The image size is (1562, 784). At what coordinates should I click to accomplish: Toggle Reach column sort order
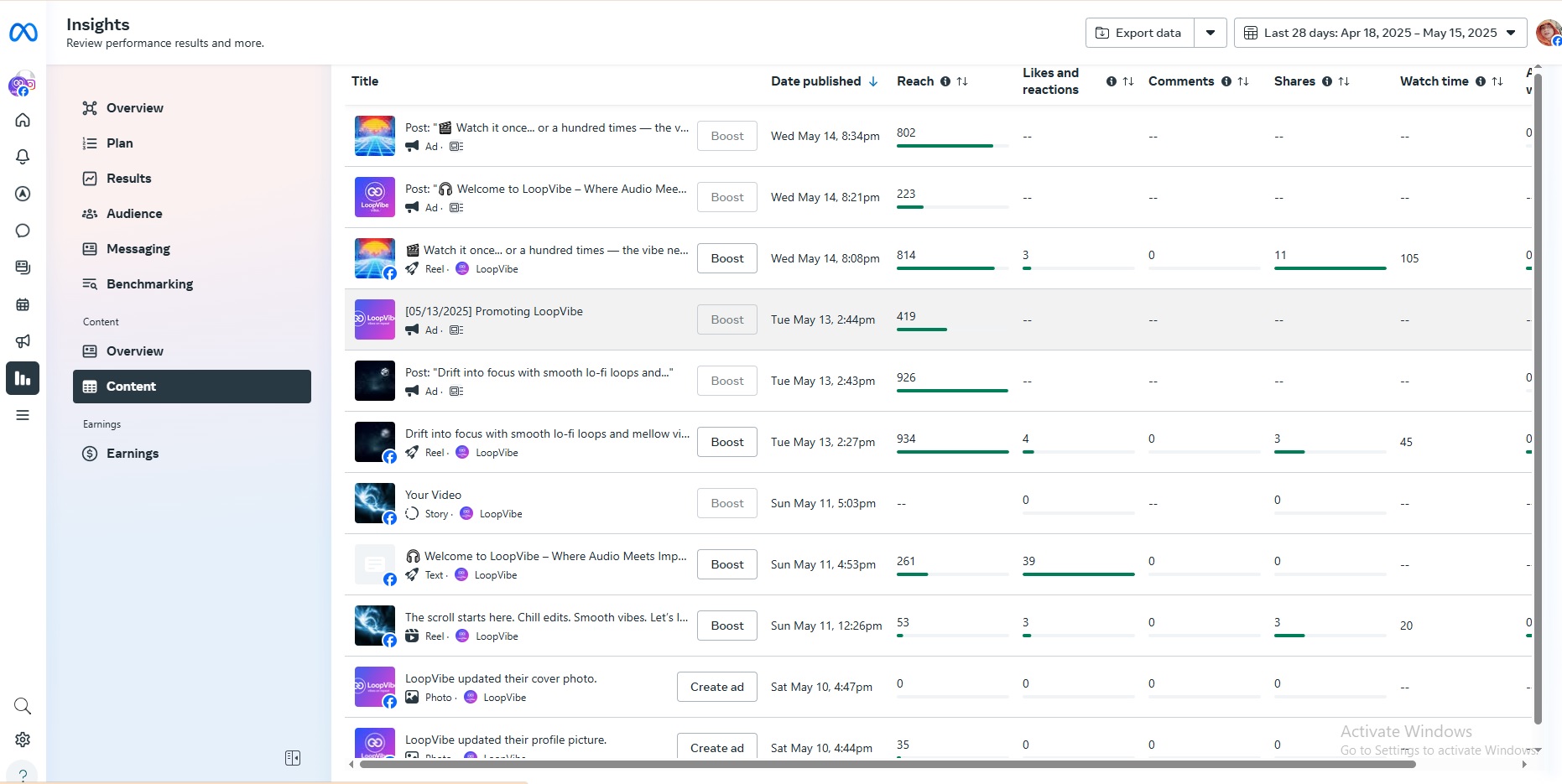tap(962, 81)
